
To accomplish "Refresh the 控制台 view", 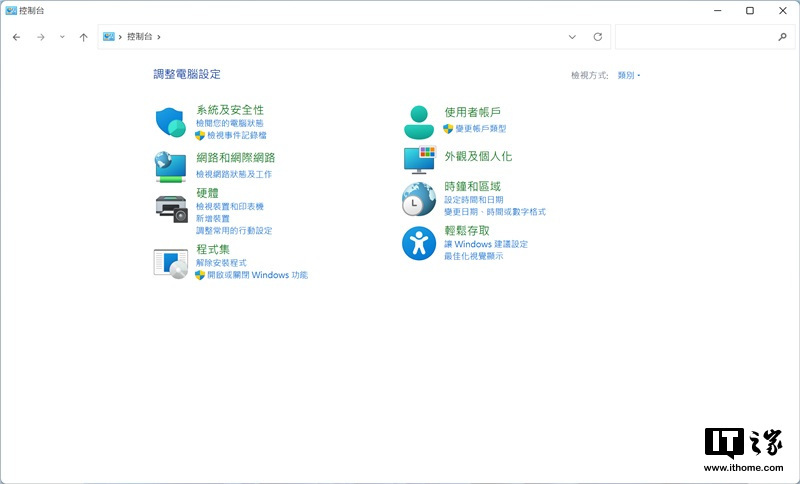I will click(597, 37).
